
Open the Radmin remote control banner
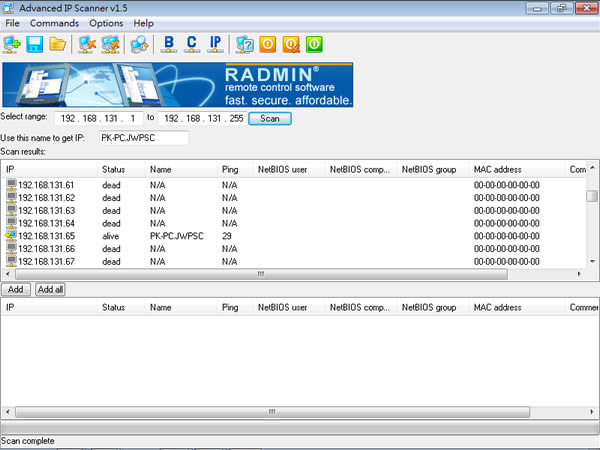click(178, 85)
